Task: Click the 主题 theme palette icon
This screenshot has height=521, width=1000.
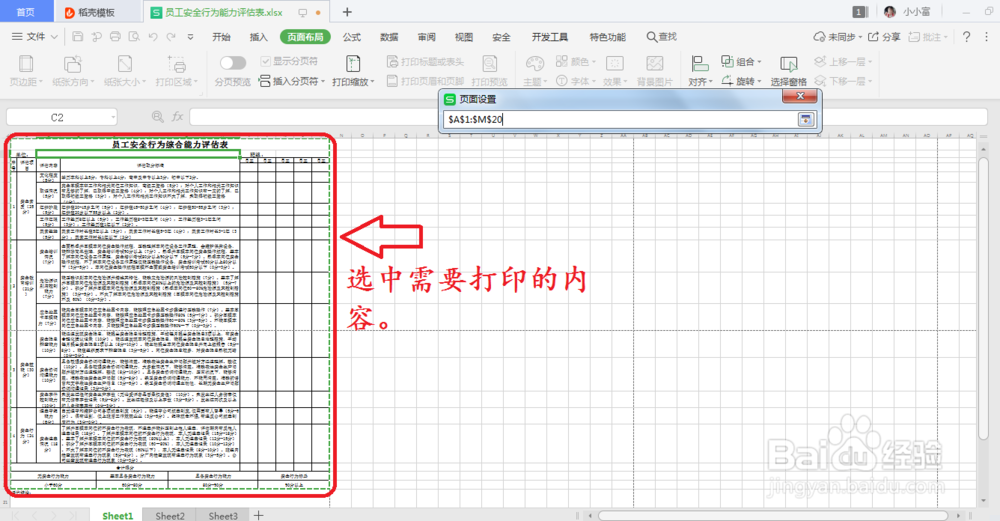Action: 534,63
